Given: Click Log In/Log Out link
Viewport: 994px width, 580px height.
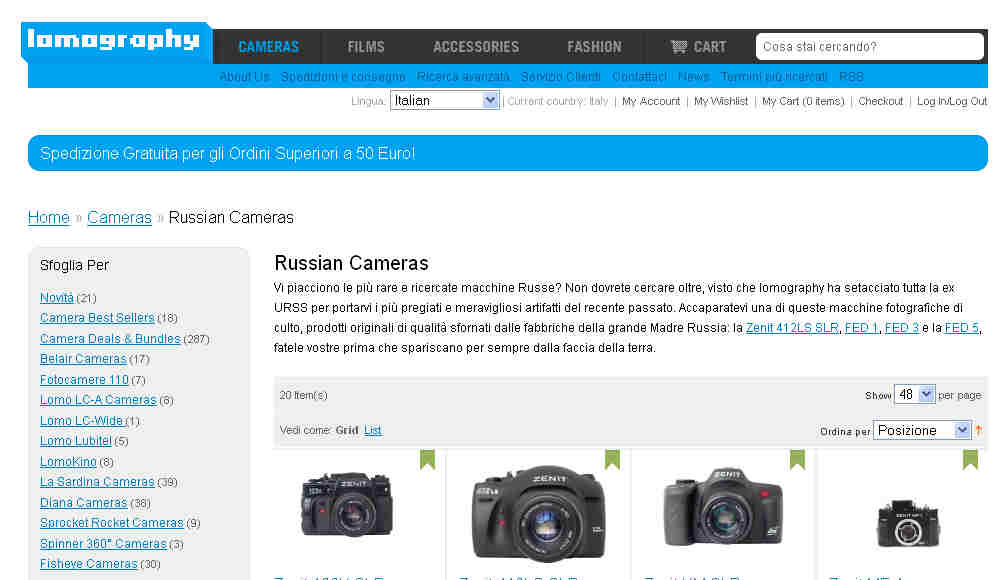Looking at the screenshot, I should [x=952, y=101].
